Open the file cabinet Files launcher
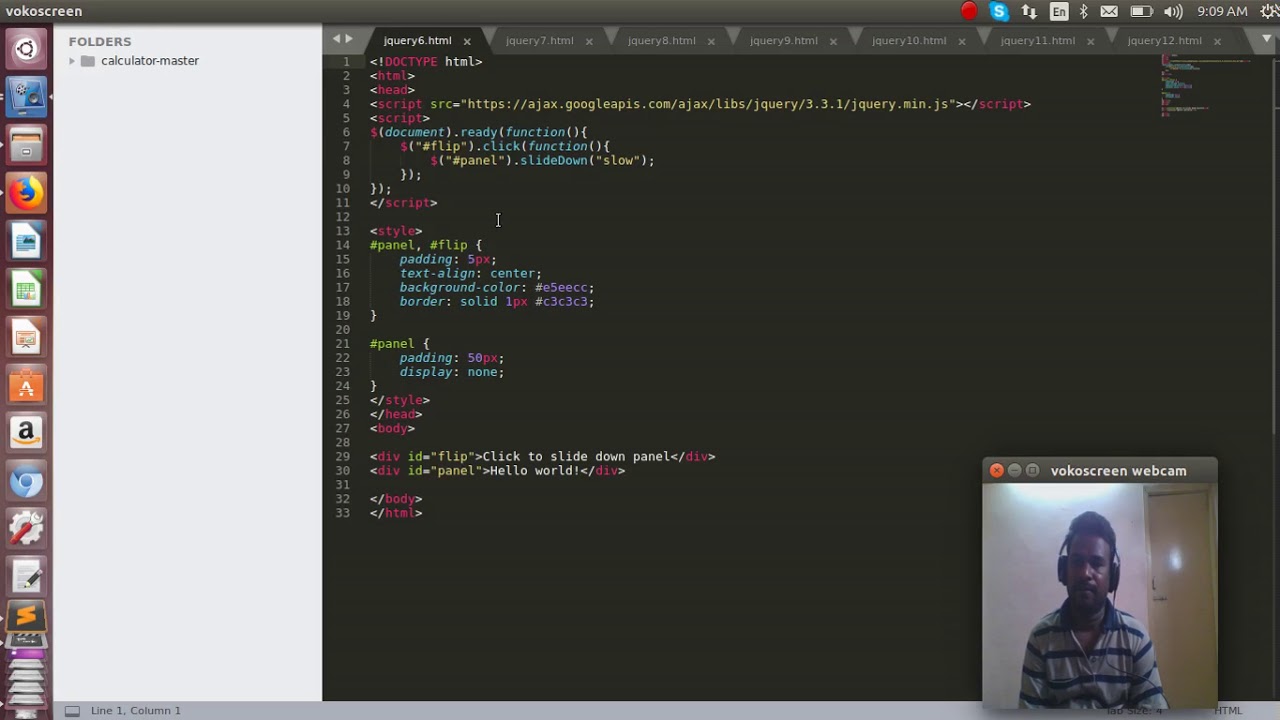The image size is (1280, 720). (26, 145)
